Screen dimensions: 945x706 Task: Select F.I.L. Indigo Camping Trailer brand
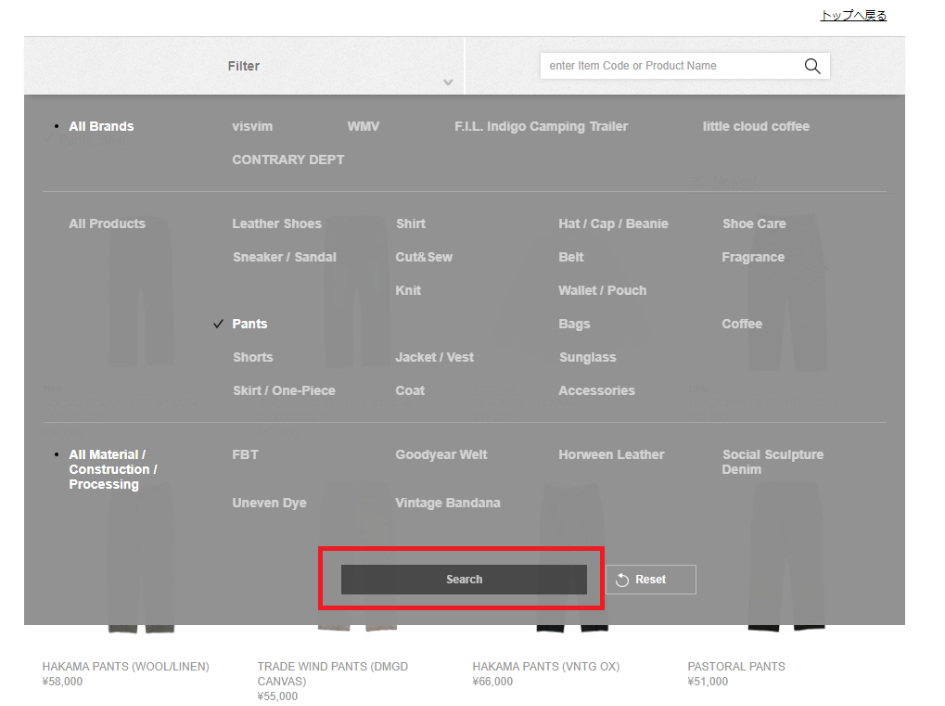click(541, 127)
